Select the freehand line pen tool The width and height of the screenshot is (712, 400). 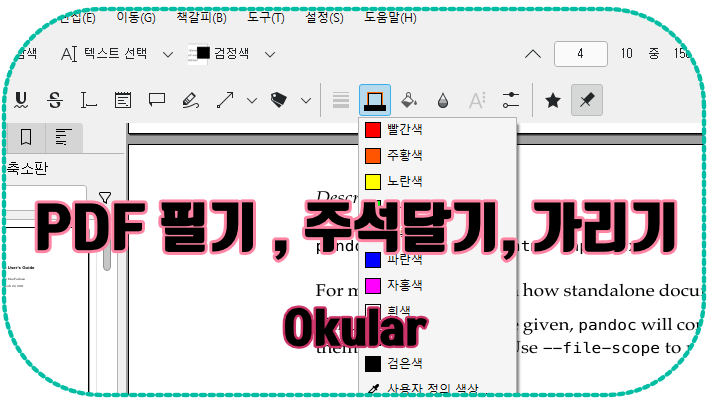click(191, 100)
